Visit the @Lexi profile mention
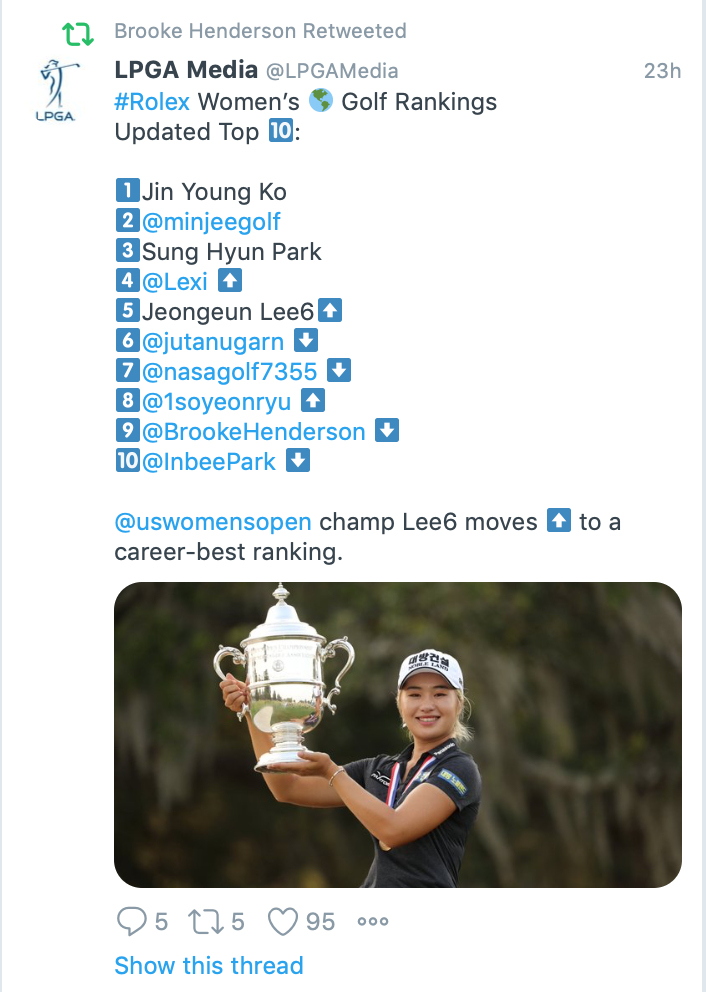This screenshot has width=706, height=992. coord(175,282)
